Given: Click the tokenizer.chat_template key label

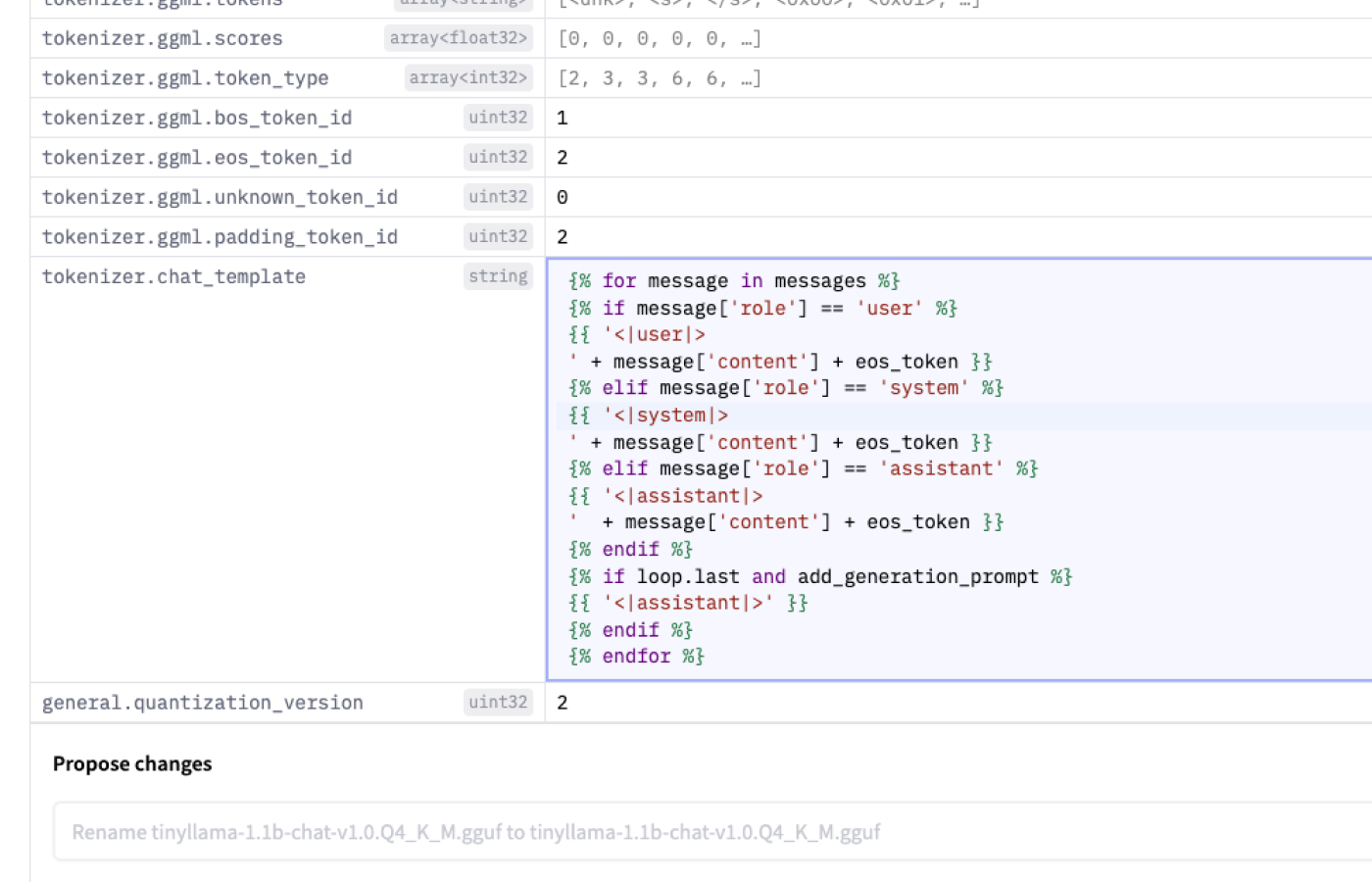Looking at the screenshot, I should point(173,277).
